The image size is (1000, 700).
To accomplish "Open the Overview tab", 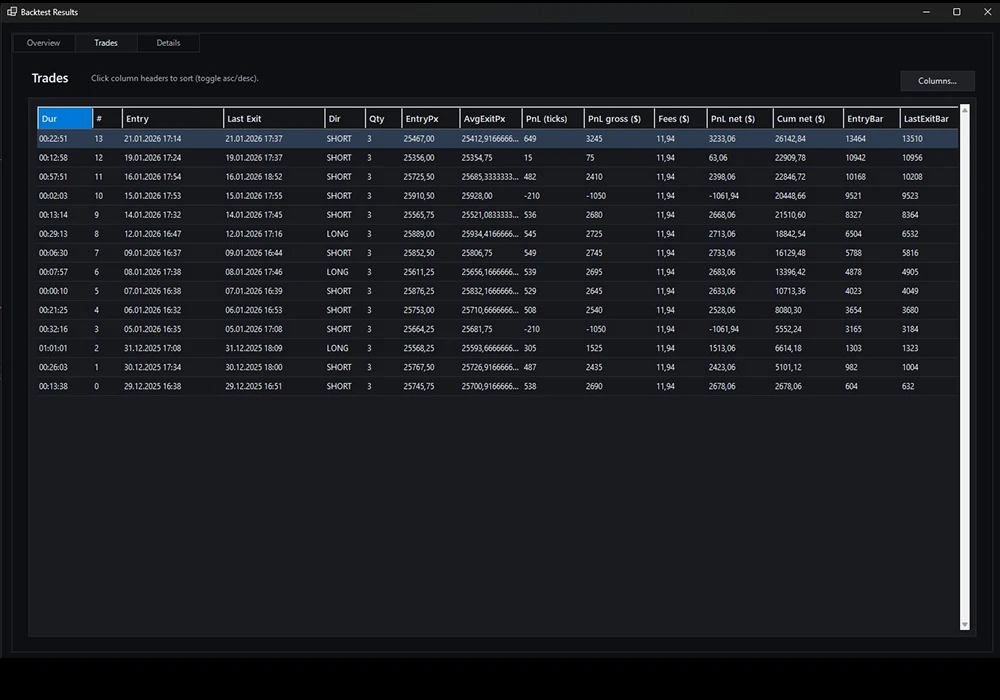I will (43, 43).
